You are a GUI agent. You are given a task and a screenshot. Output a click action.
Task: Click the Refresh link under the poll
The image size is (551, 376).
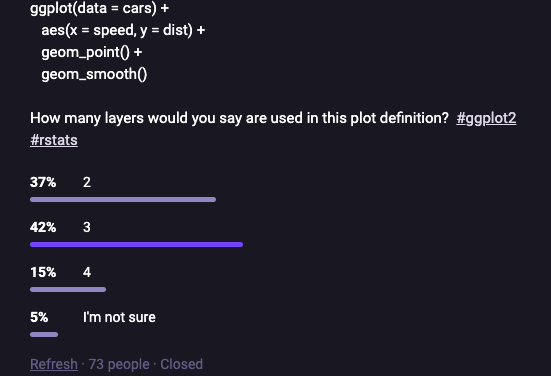[x=54, y=364]
